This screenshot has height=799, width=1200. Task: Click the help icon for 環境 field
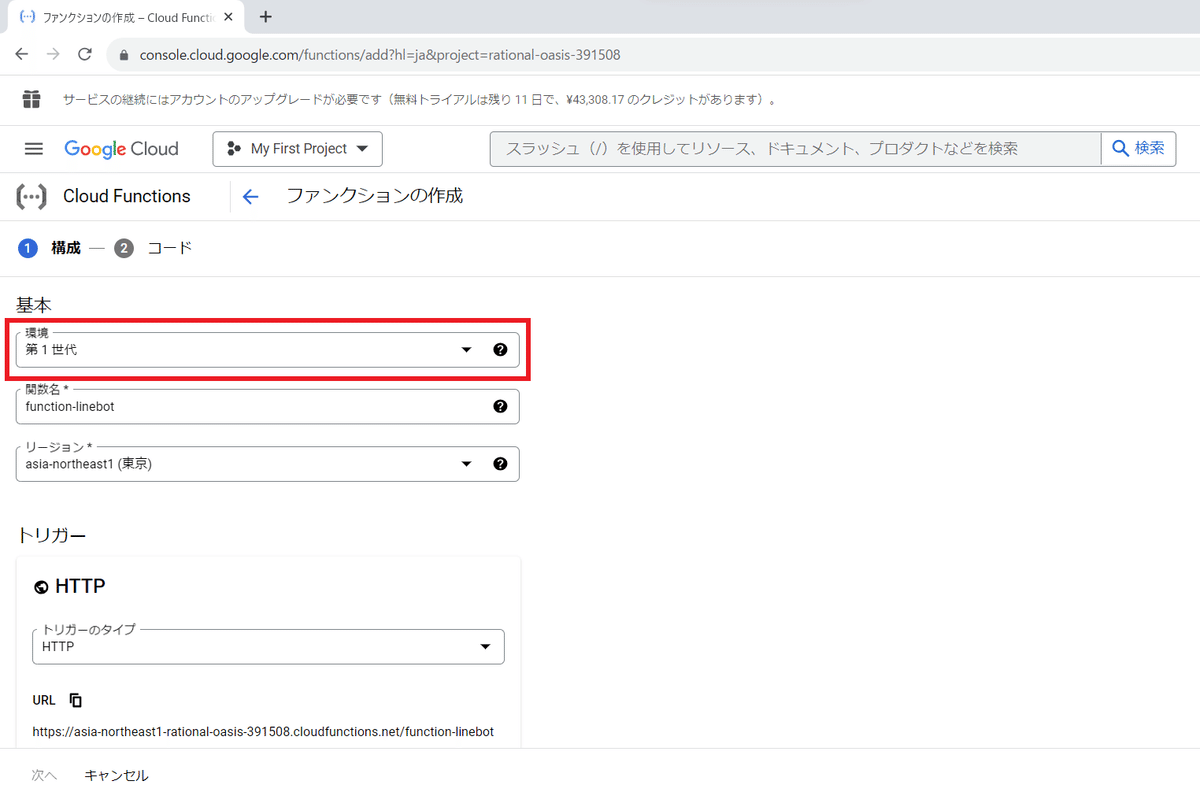[500, 350]
